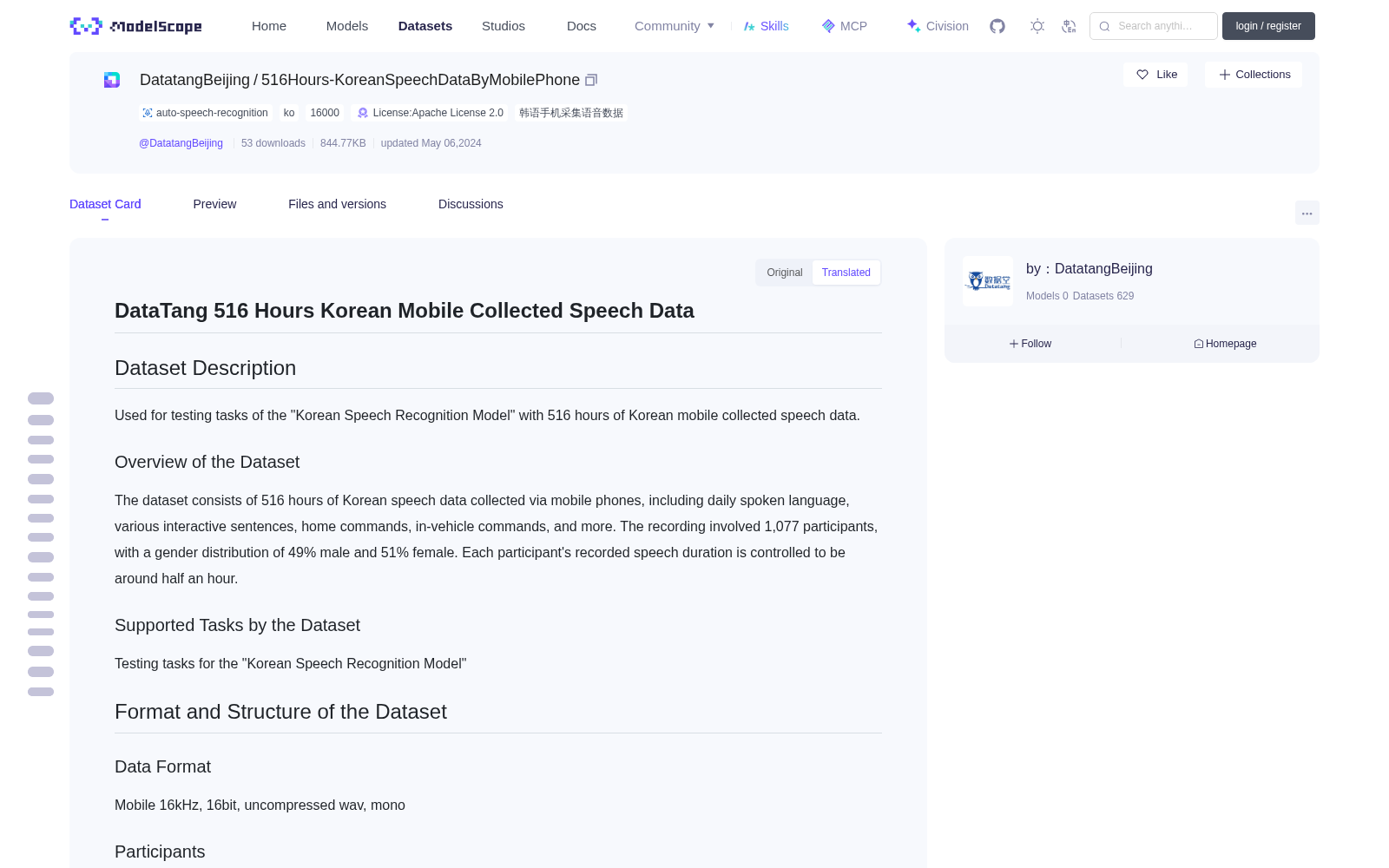Switch to Files and versions tab
The width and height of the screenshot is (1389, 868).
(337, 204)
